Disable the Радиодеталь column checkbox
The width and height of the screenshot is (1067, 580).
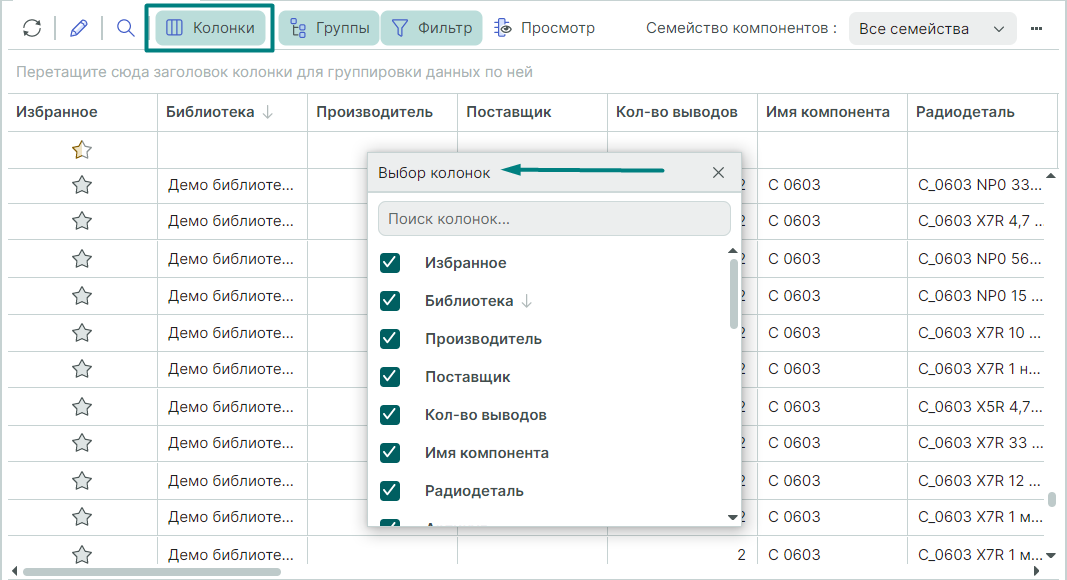pos(390,491)
